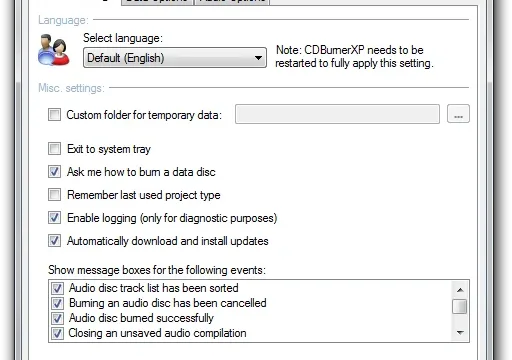
Task: Check Remember last used project type
Action: 54,195
